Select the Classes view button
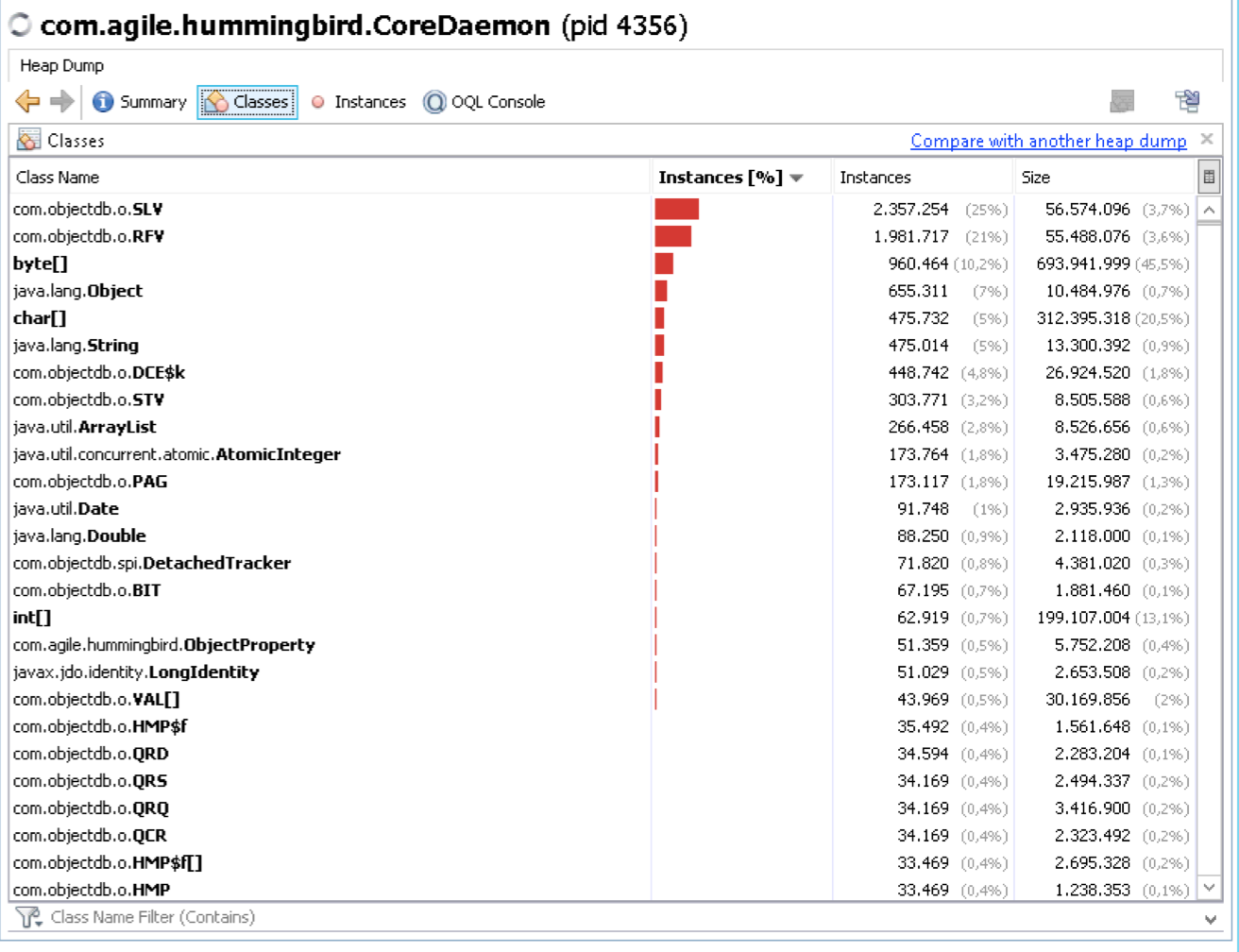The height and width of the screenshot is (952, 1239). (x=247, y=102)
